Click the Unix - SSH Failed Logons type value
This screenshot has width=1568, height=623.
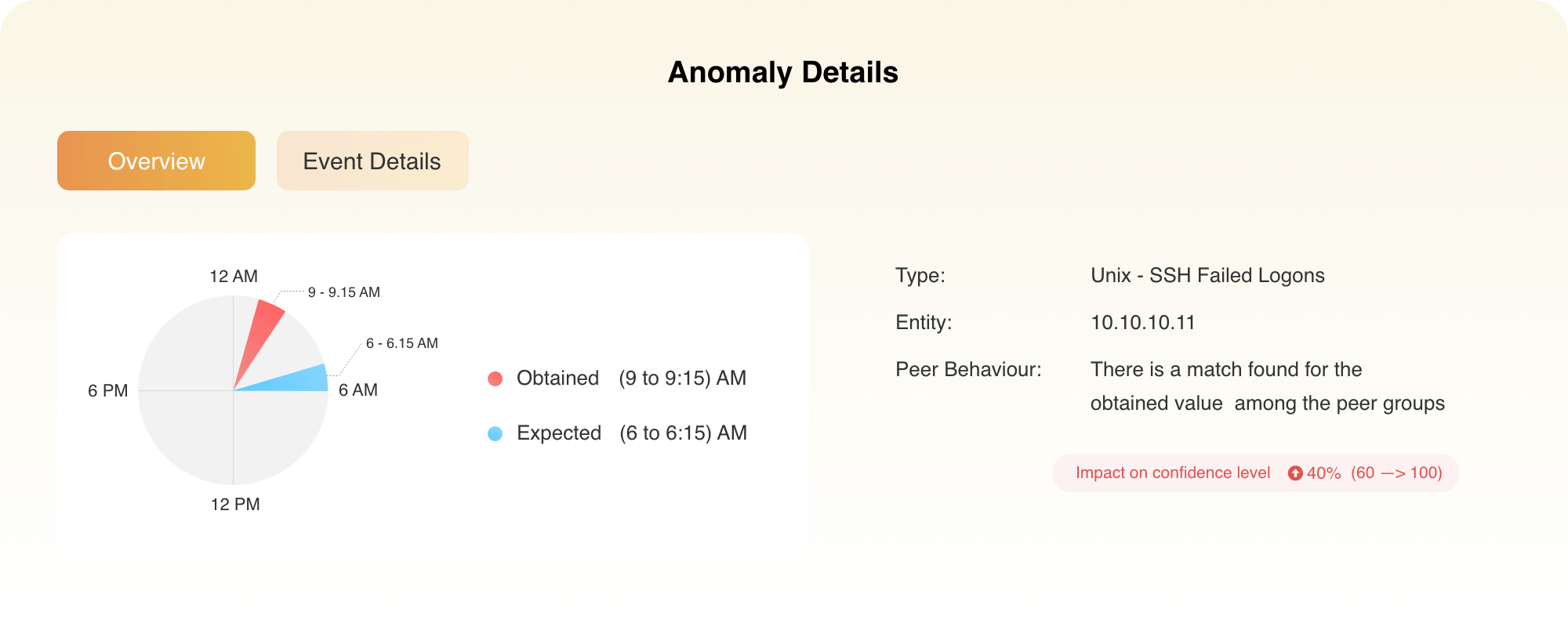point(1207,276)
